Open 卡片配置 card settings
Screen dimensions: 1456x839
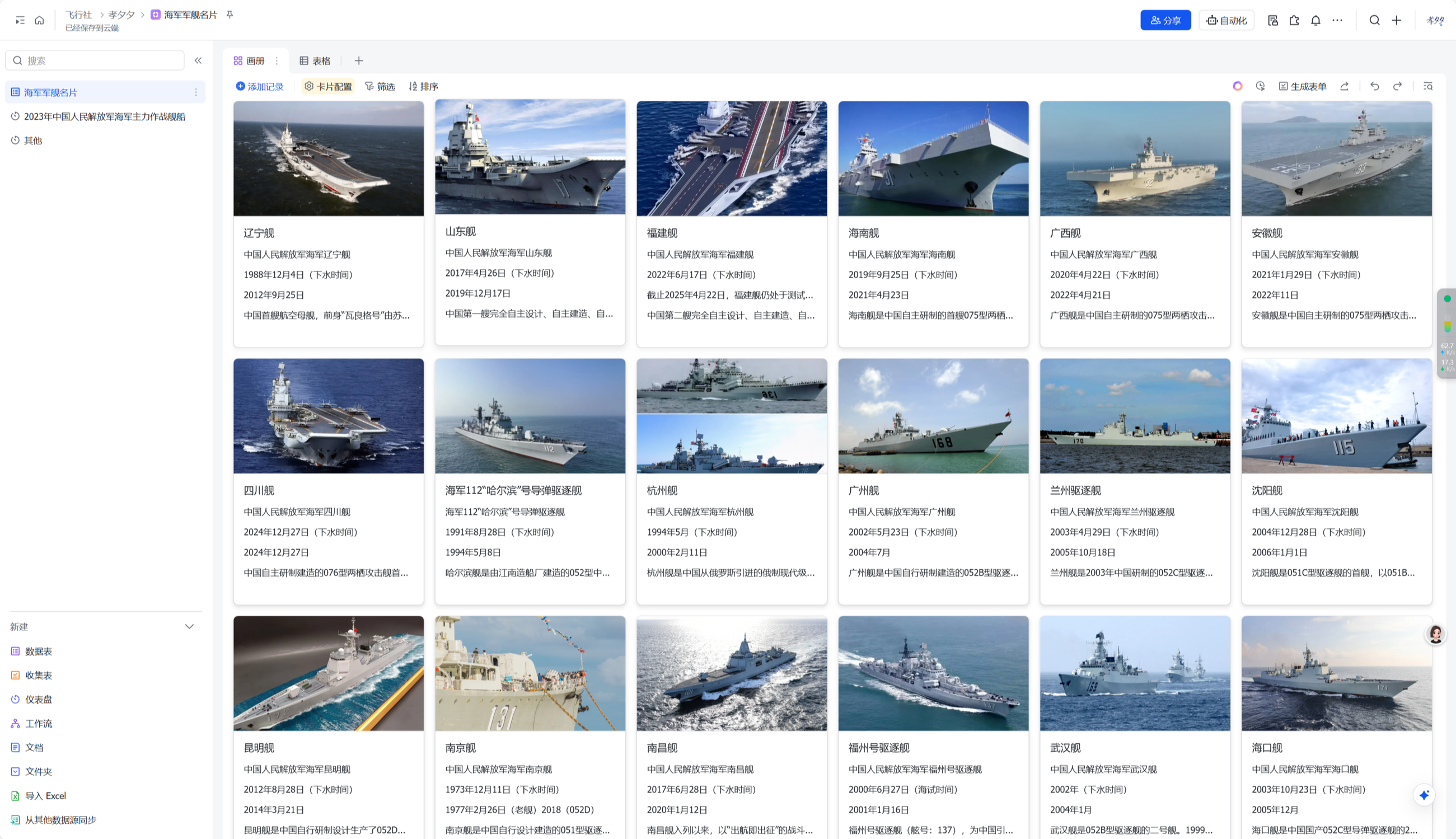click(x=328, y=86)
